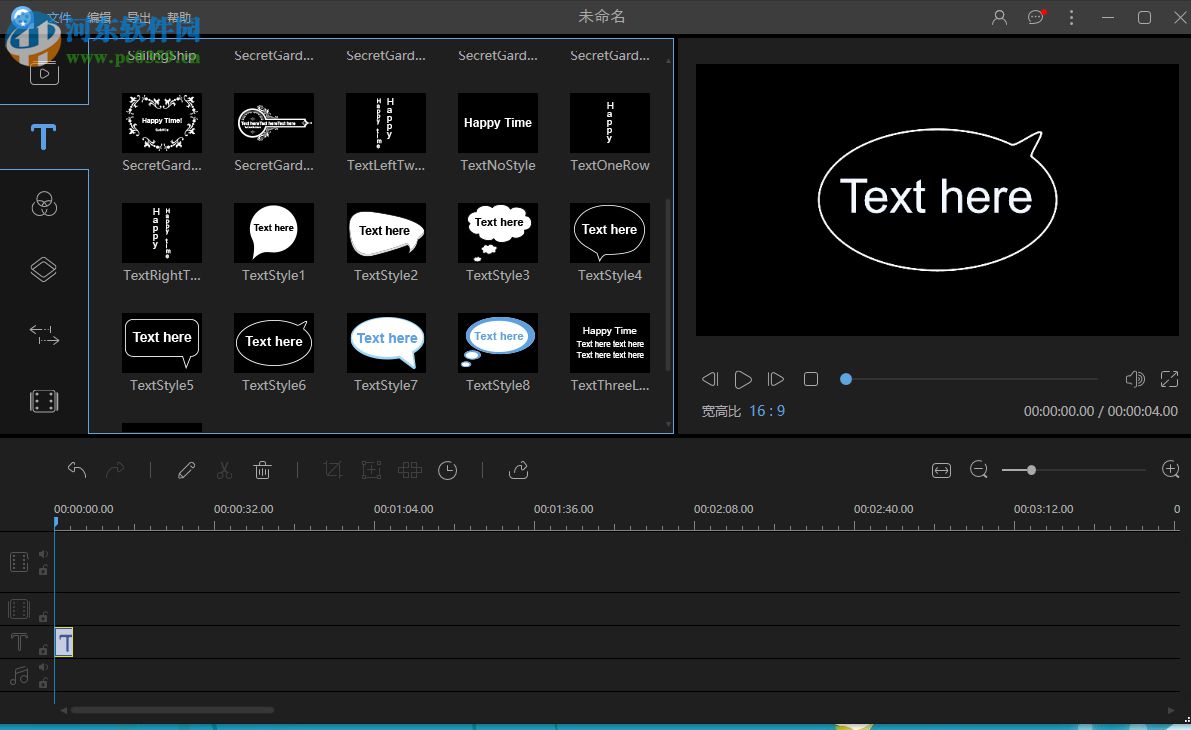Screen dimensions: 1191x730
Task: Open the 16:9 aspect ratio selector
Action: [x=766, y=411]
